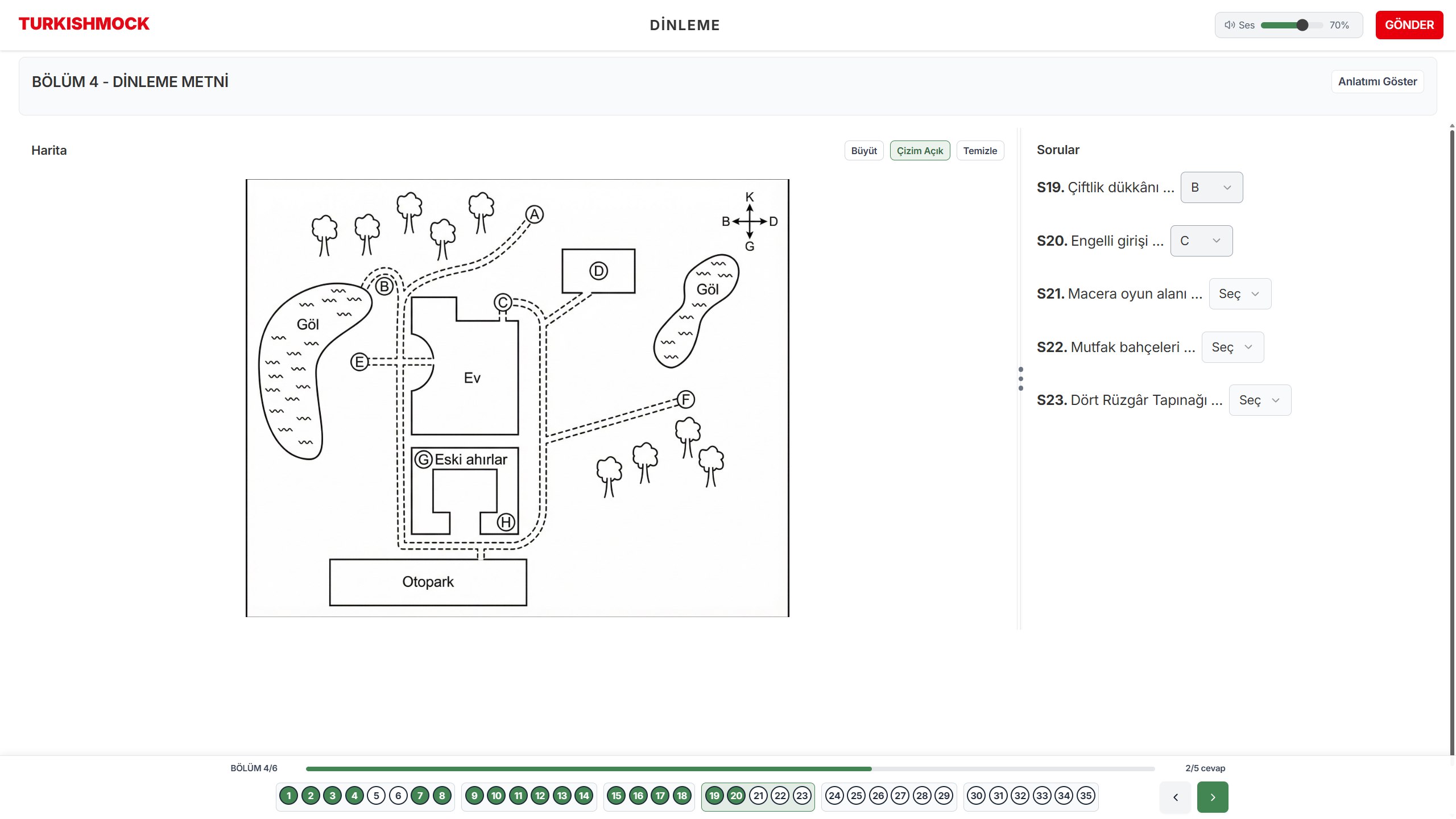
Task: Jump to question 15 bubble
Action: [x=617, y=796]
